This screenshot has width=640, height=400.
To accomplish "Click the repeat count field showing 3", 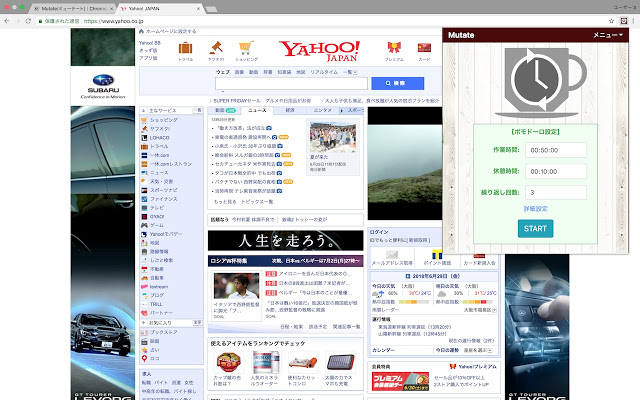I will pyautogui.click(x=556, y=192).
